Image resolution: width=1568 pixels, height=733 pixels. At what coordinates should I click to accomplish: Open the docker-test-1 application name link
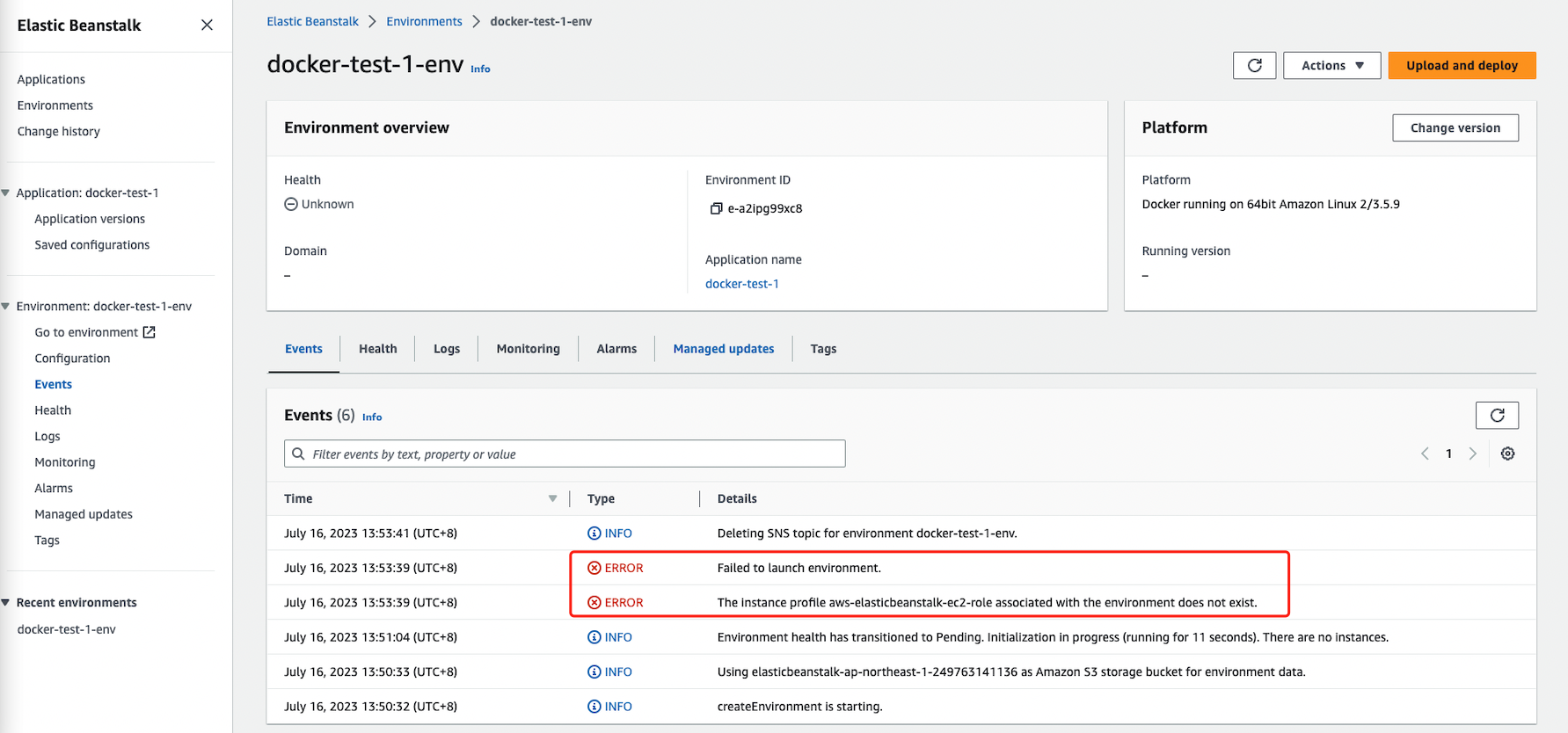[741, 284]
